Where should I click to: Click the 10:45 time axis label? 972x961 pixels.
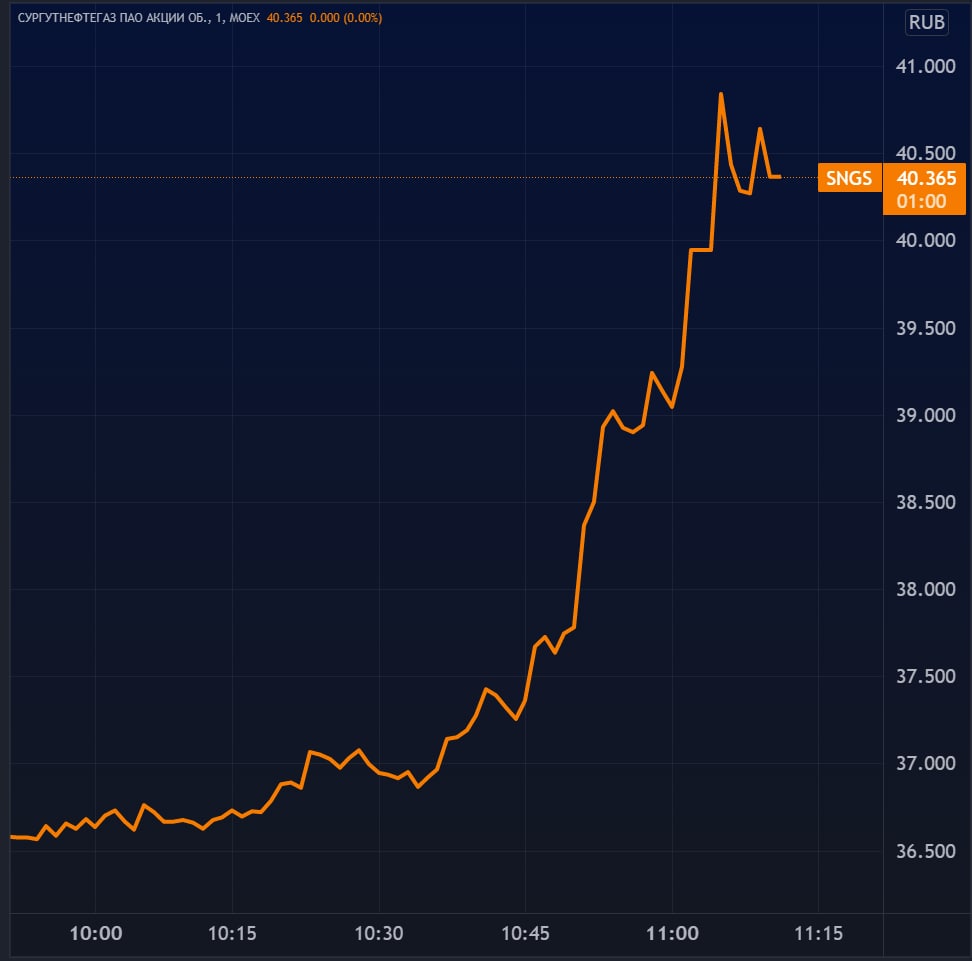[525, 933]
